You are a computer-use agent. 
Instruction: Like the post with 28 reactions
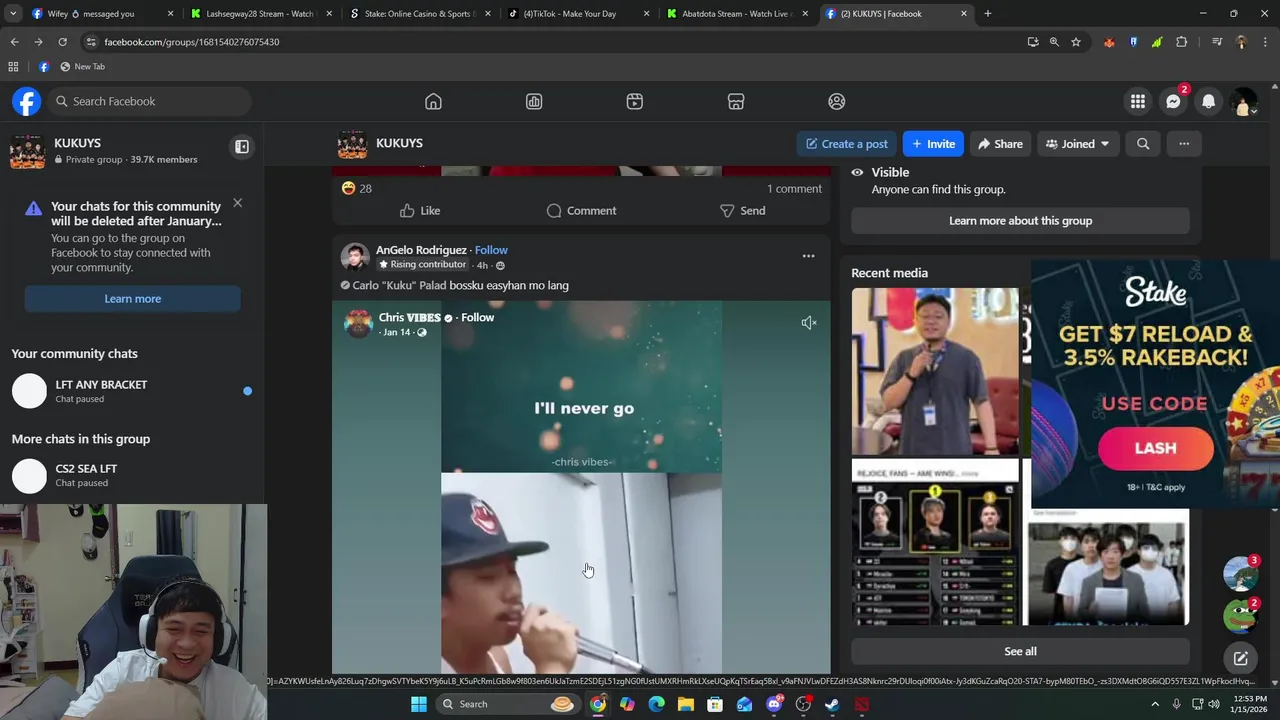coord(420,211)
